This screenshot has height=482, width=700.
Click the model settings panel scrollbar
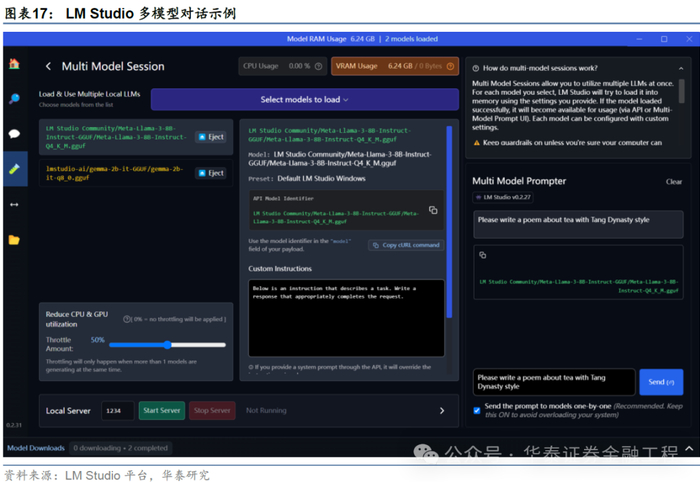point(449,222)
